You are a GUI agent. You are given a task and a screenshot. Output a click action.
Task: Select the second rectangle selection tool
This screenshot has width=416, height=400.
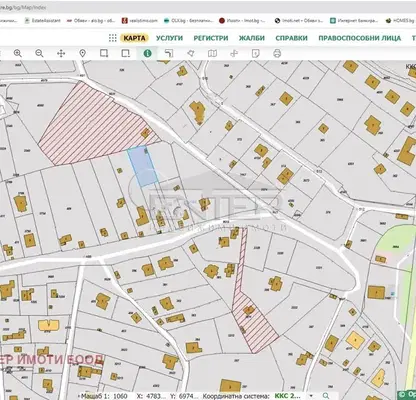coord(126,53)
